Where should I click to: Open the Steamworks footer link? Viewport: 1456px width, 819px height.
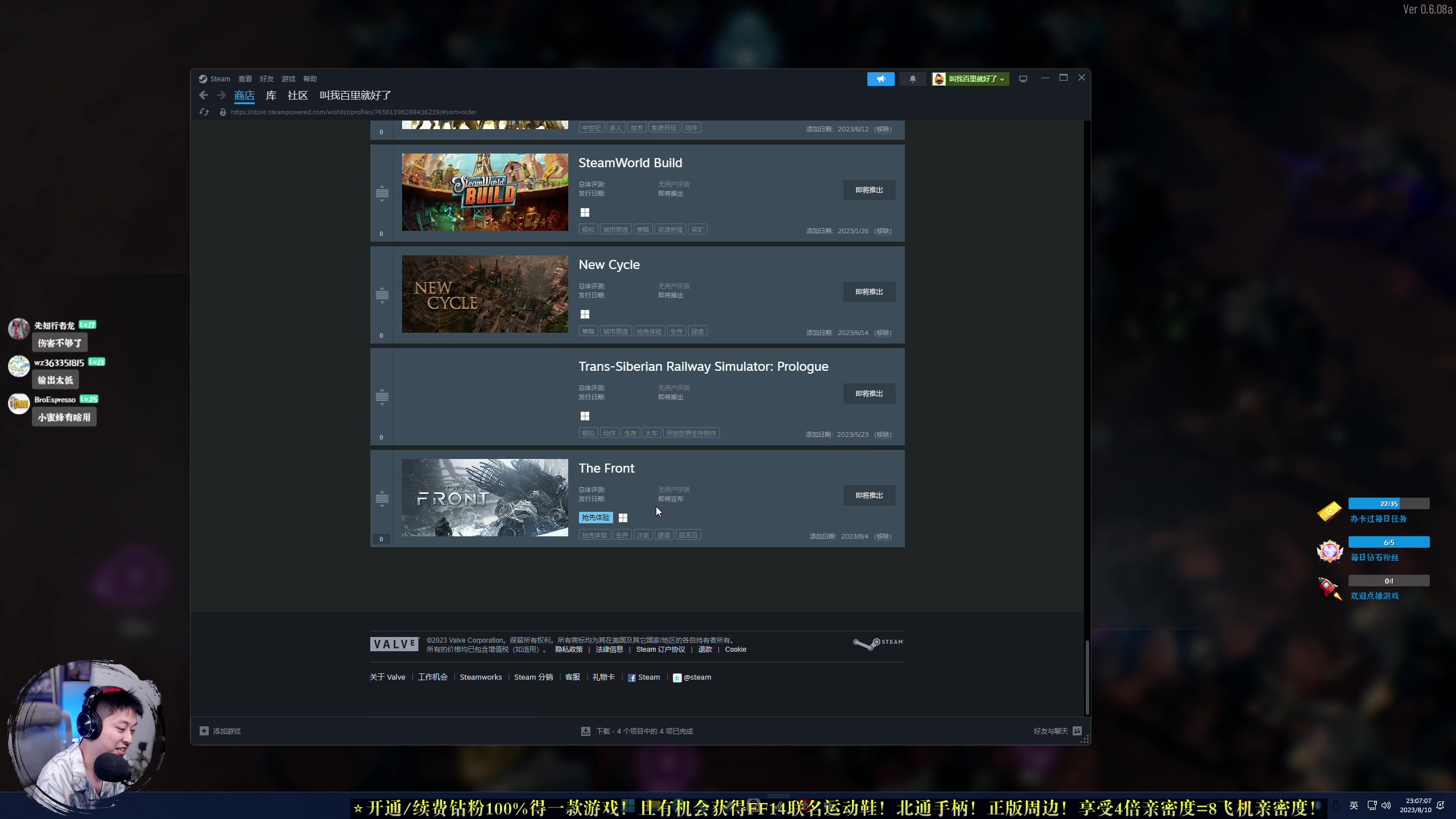tap(481, 677)
